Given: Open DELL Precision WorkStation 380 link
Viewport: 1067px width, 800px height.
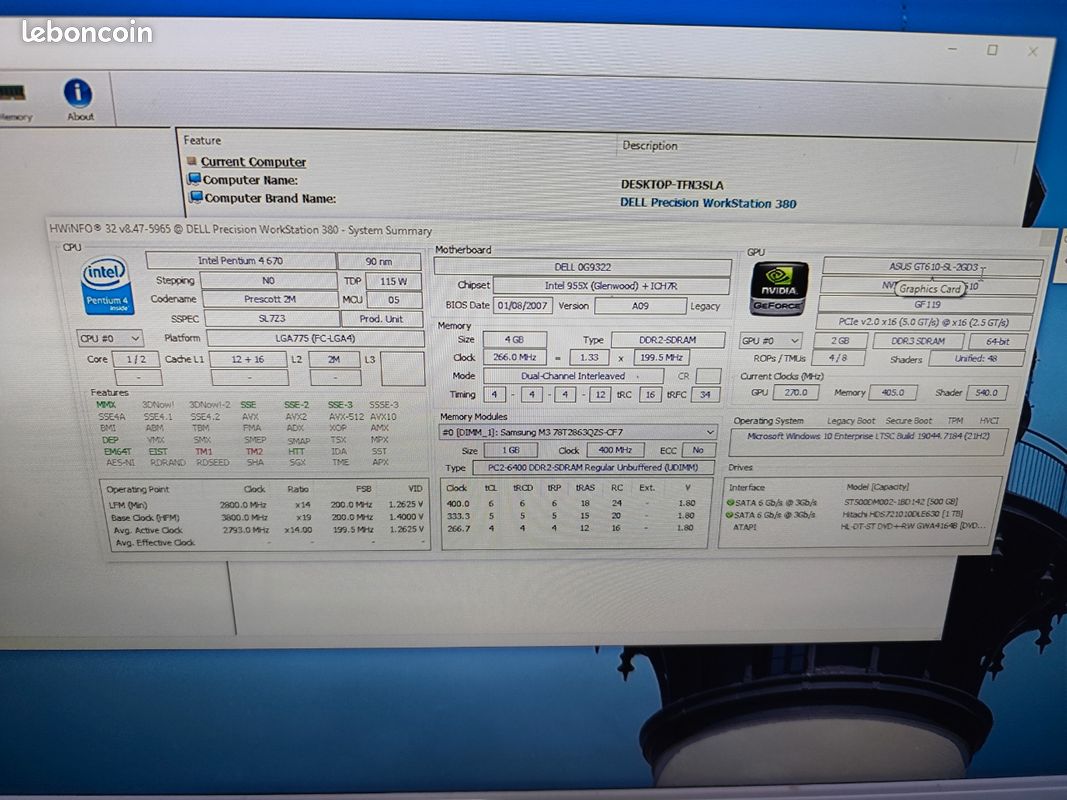Looking at the screenshot, I should (x=708, y=203).
